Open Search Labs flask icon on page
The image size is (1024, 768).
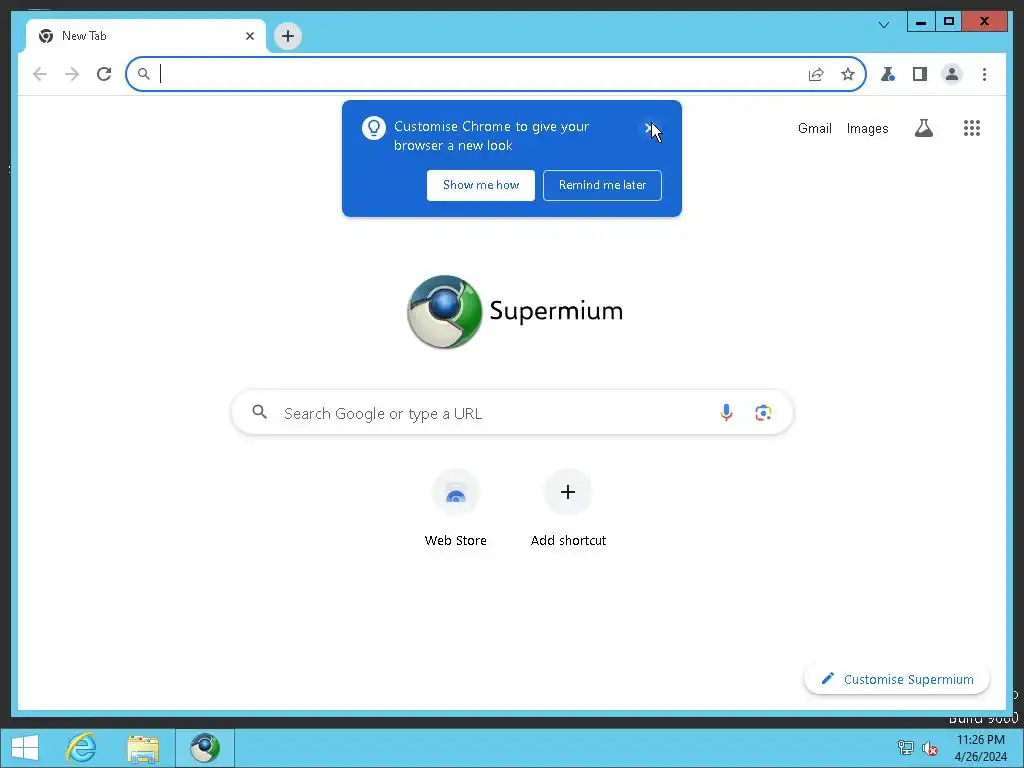pos(923,128)
